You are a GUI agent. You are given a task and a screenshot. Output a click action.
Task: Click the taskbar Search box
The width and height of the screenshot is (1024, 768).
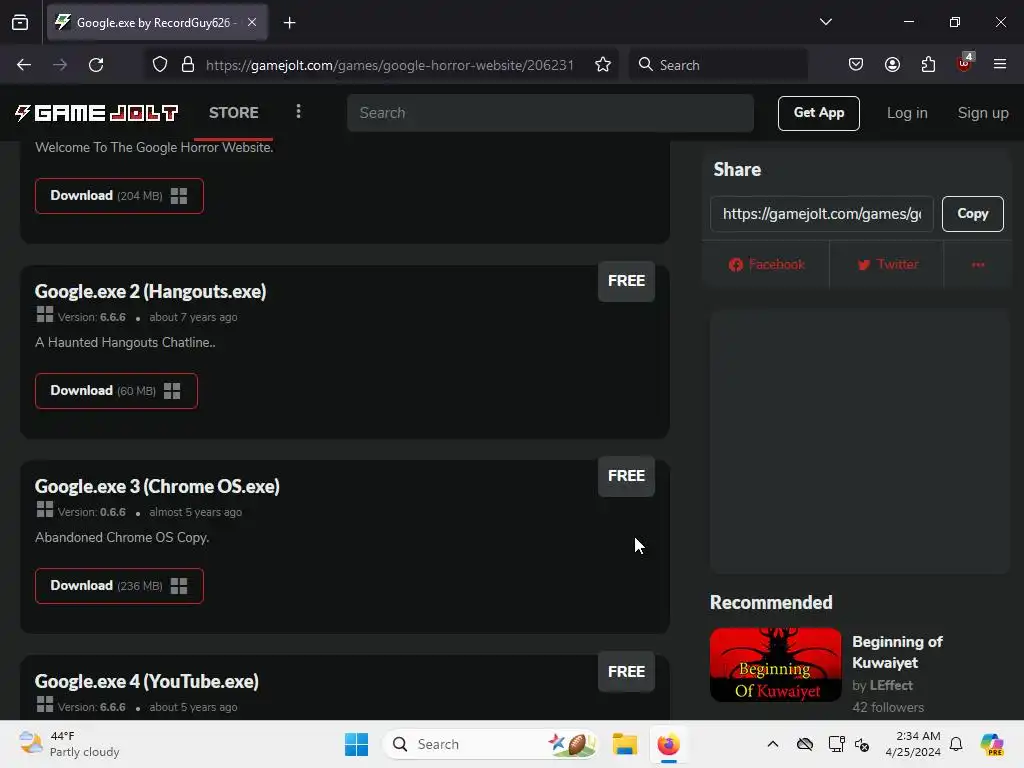[x=490, y=744]
